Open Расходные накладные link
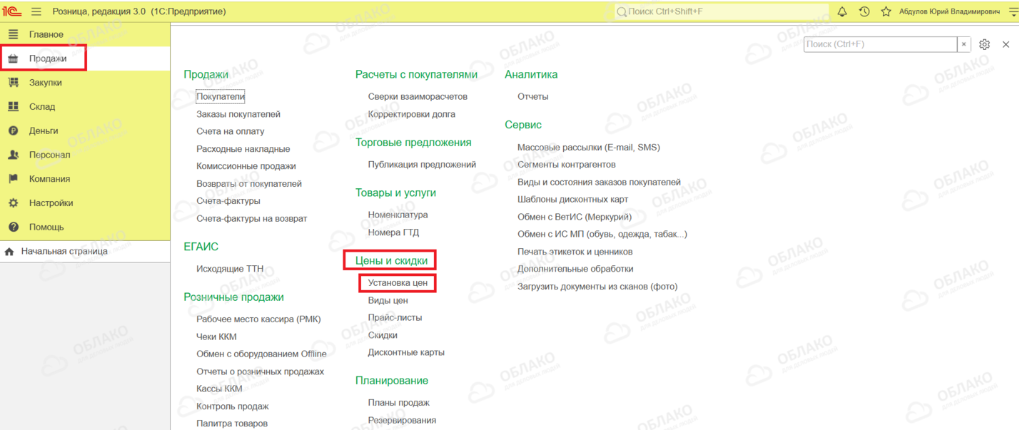1019x430 pixels. (x=243, y=149)
